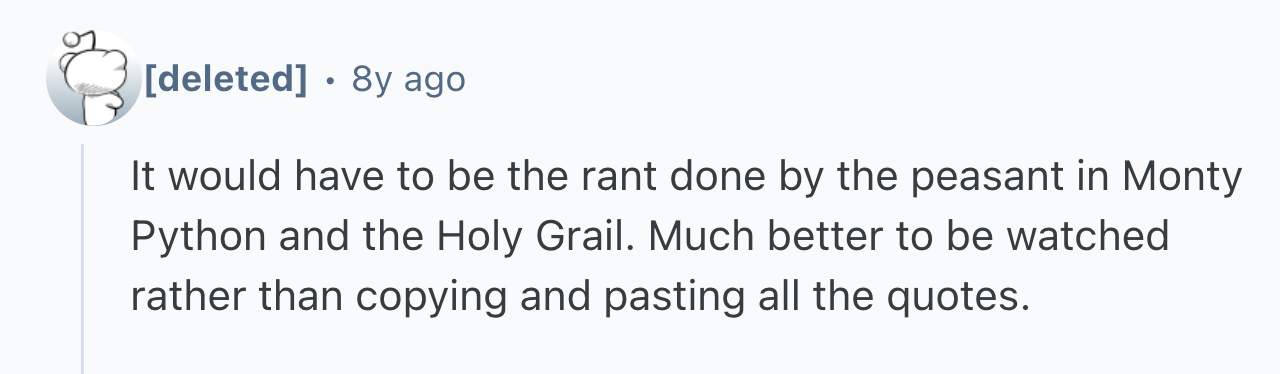Open the deleted user's Snoo avatar
The height and width of the screenshot is (374, 1280).
pyautogui.click(x=93, y=78)
